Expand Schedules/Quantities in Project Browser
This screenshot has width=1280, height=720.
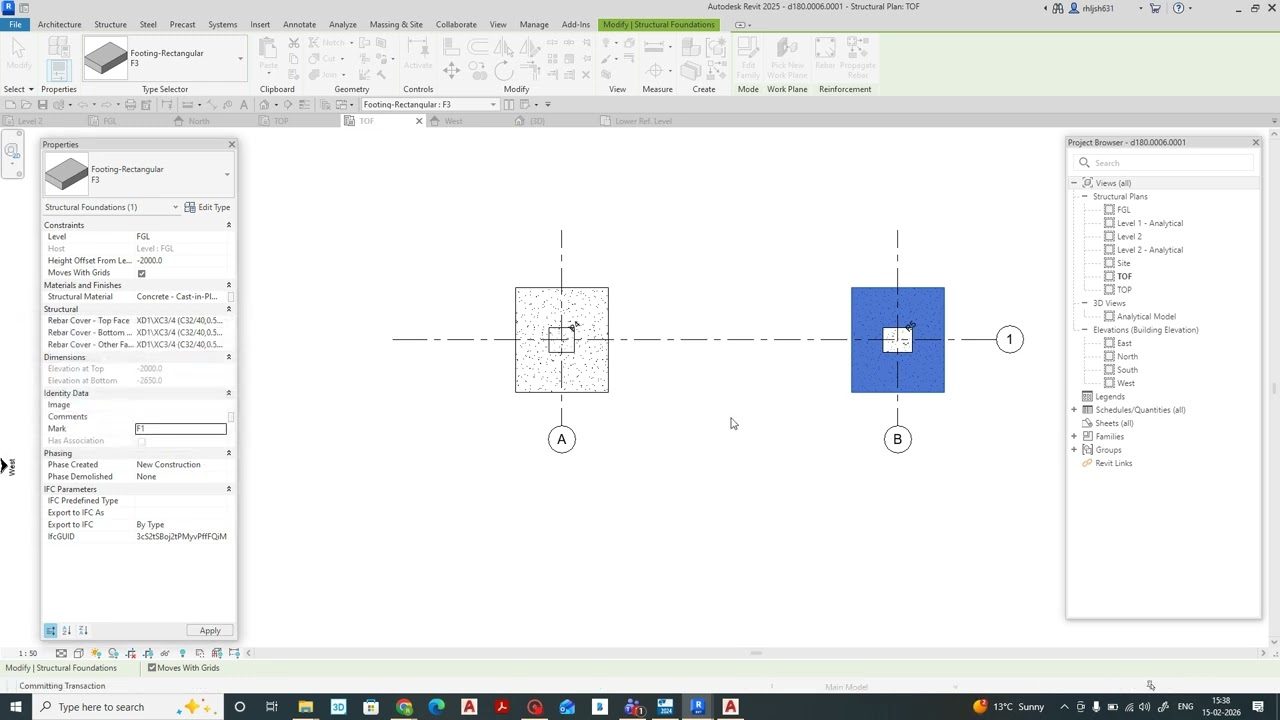(1074, 410)
